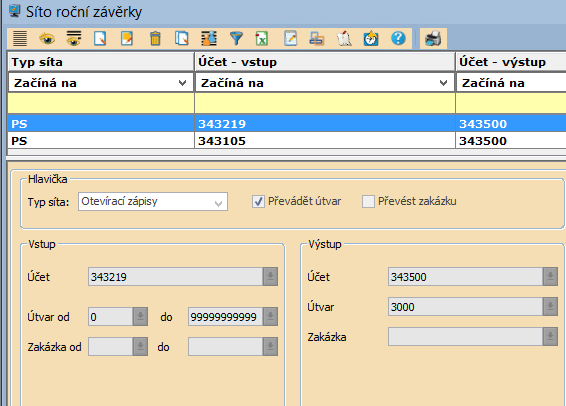This screenshot has width=566, height=406.
Task: Select the row with account 343105
Action: 287,141
